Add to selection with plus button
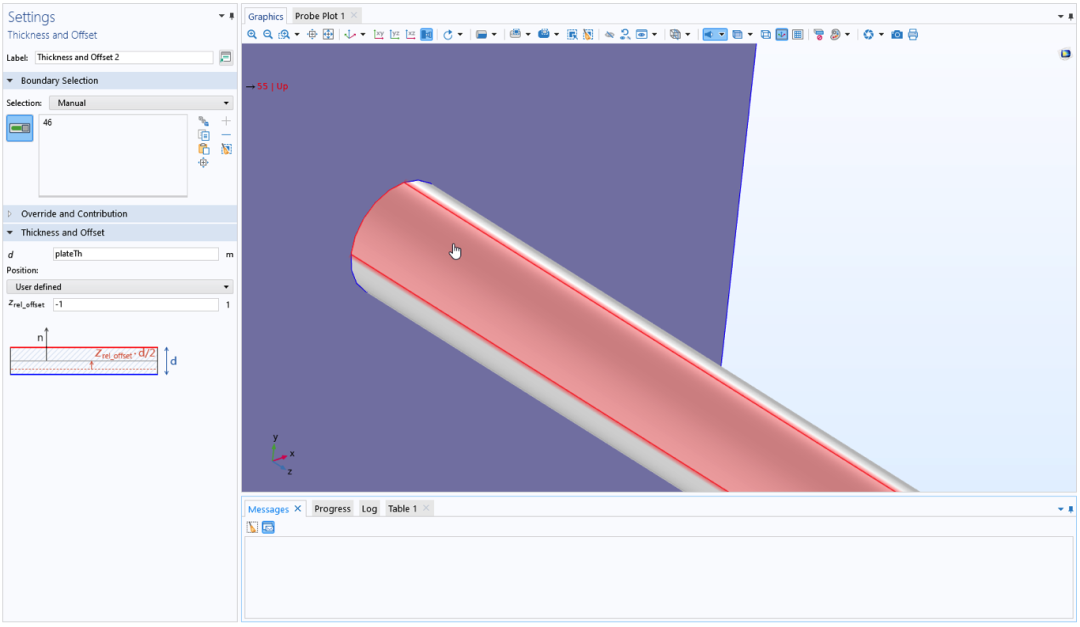Image resolution: width=1080 pixels, height=627 pixels. tap(226, 121)
